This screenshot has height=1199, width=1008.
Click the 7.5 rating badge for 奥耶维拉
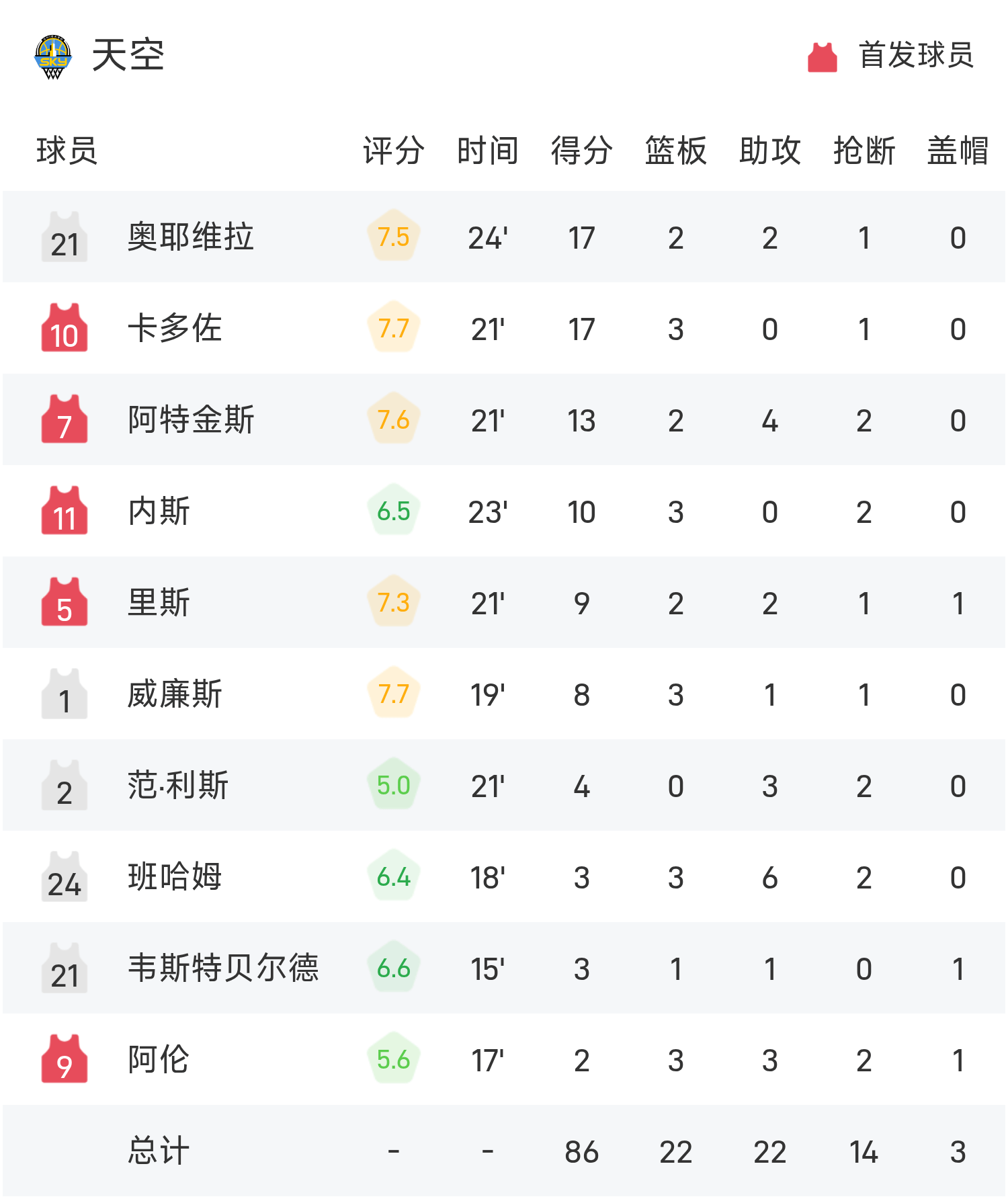click(x=394, y=237)
